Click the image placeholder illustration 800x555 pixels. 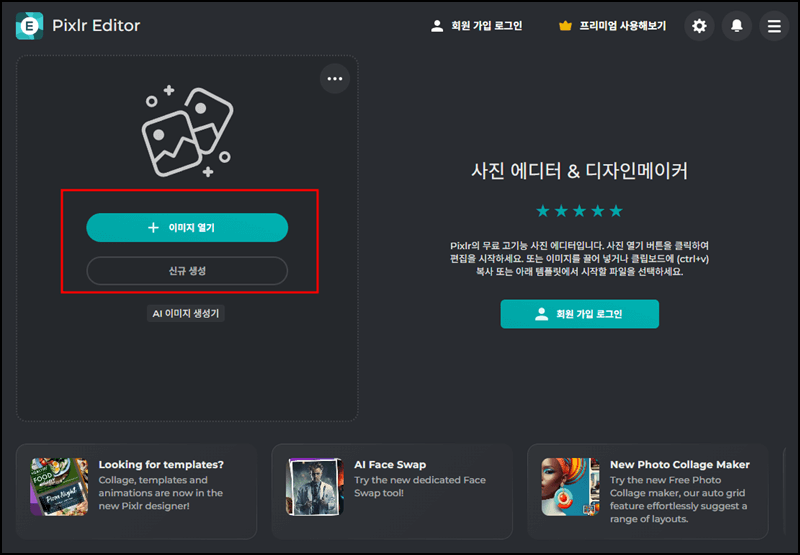(187, 132)
